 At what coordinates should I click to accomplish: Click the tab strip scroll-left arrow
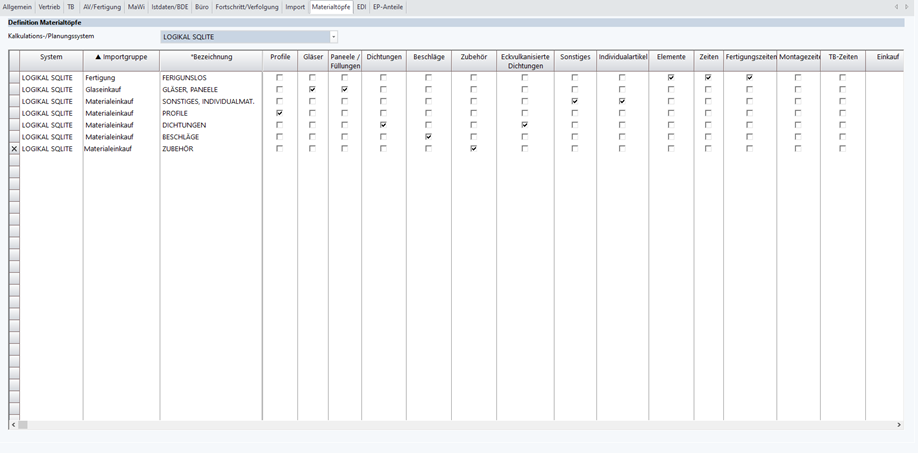[897, 7]
